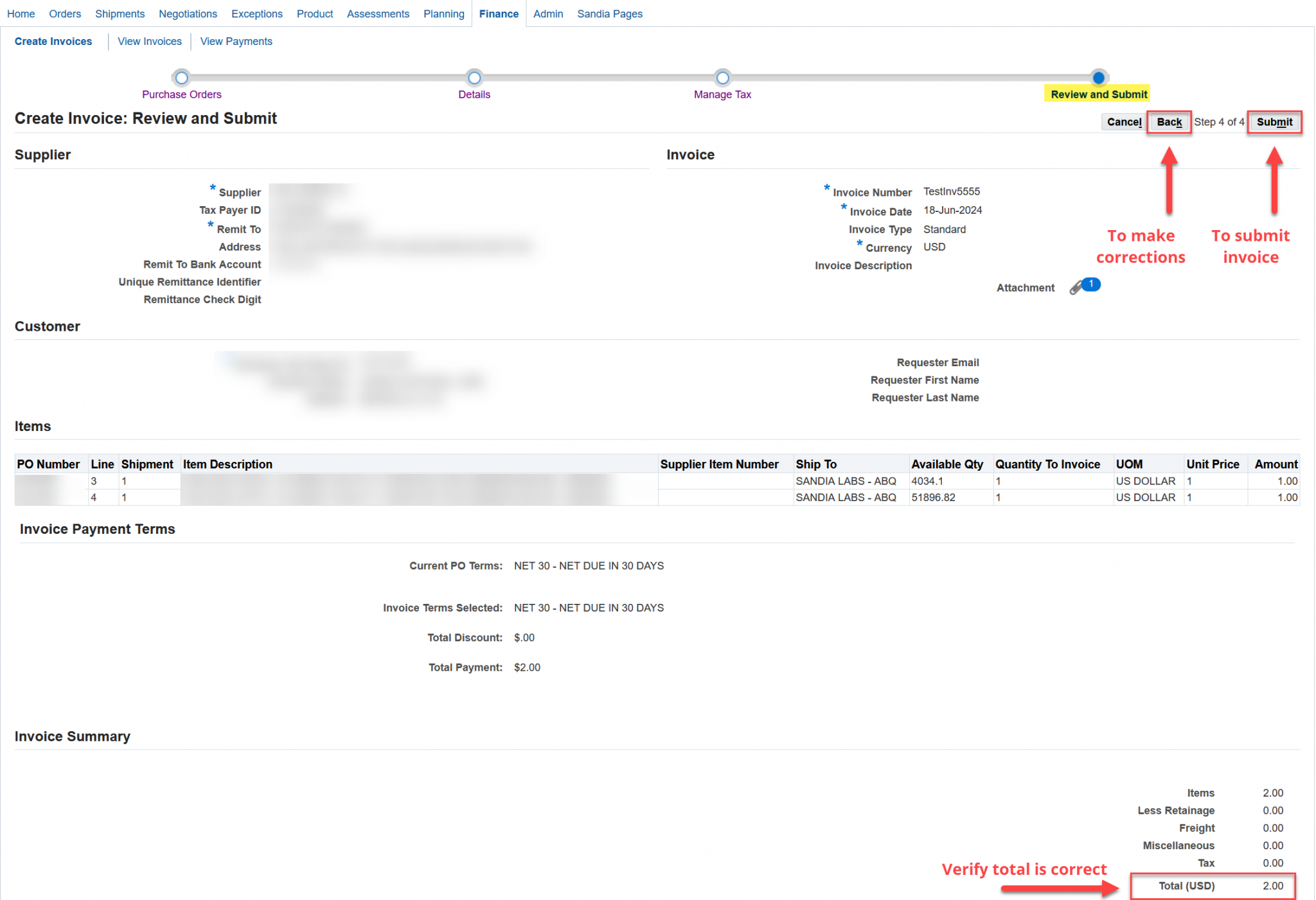The width and height of the screenshot is (1316, 900).
Task: Switch to the Admin tab
Action: [x=548, y=13]
